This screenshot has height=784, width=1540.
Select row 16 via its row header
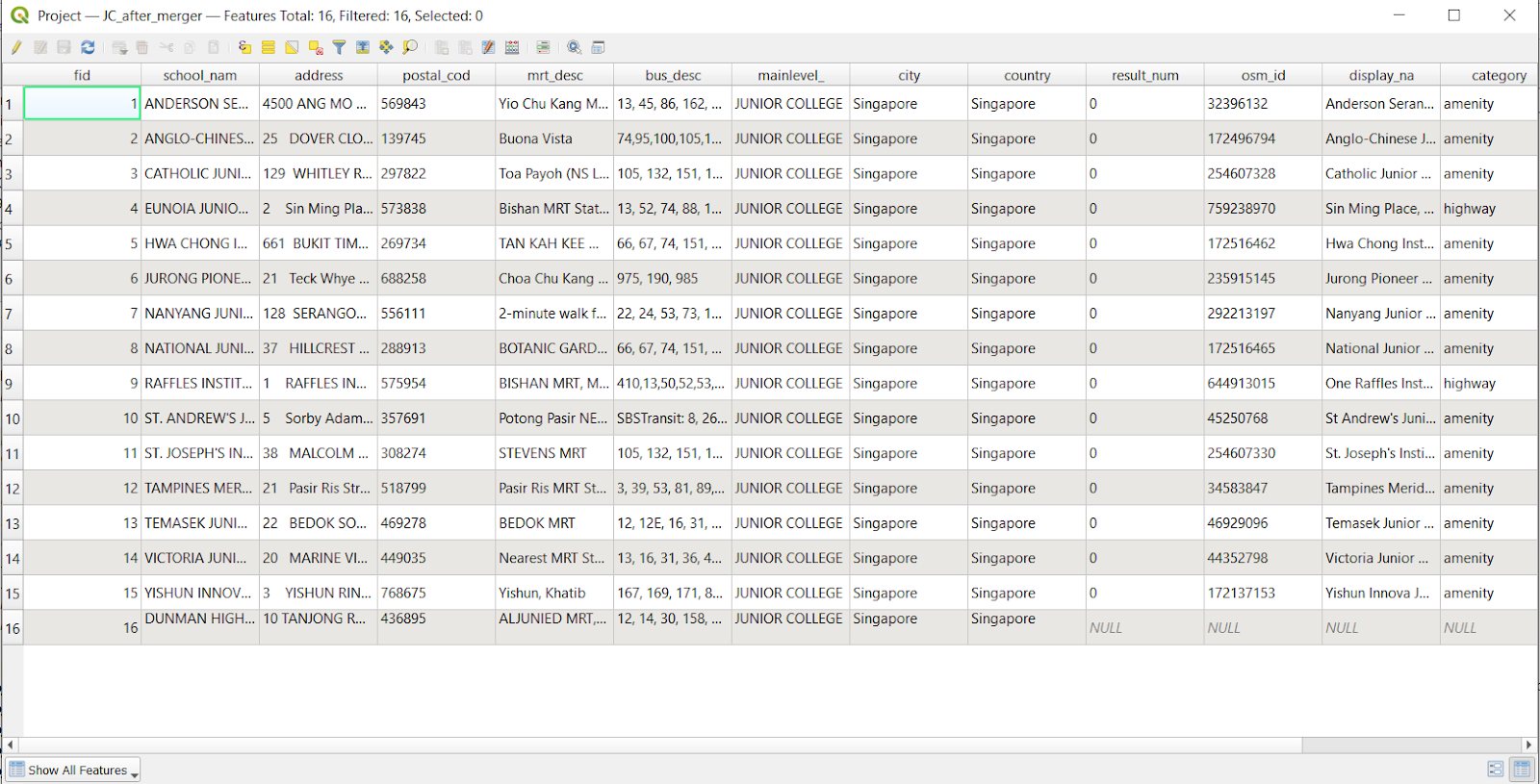(x=13, y=628)
